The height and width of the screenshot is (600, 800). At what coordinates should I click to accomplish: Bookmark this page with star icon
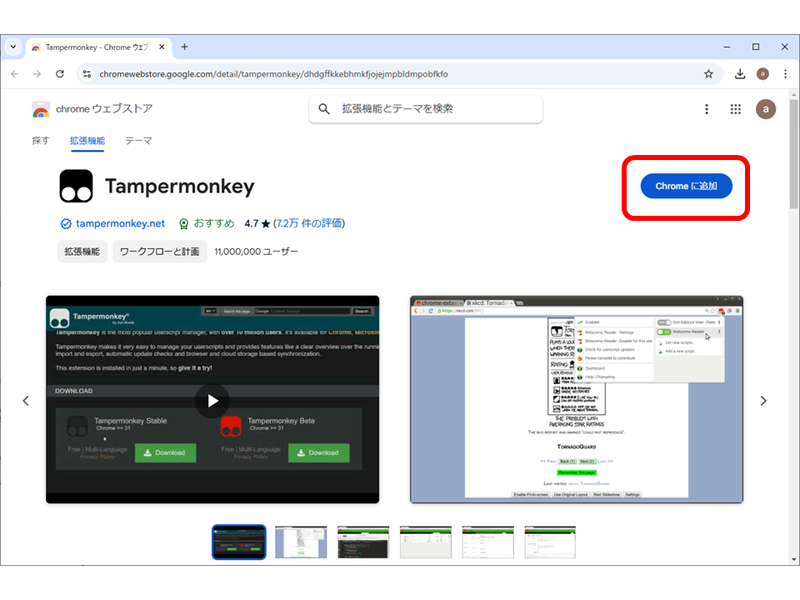[708, 74]
